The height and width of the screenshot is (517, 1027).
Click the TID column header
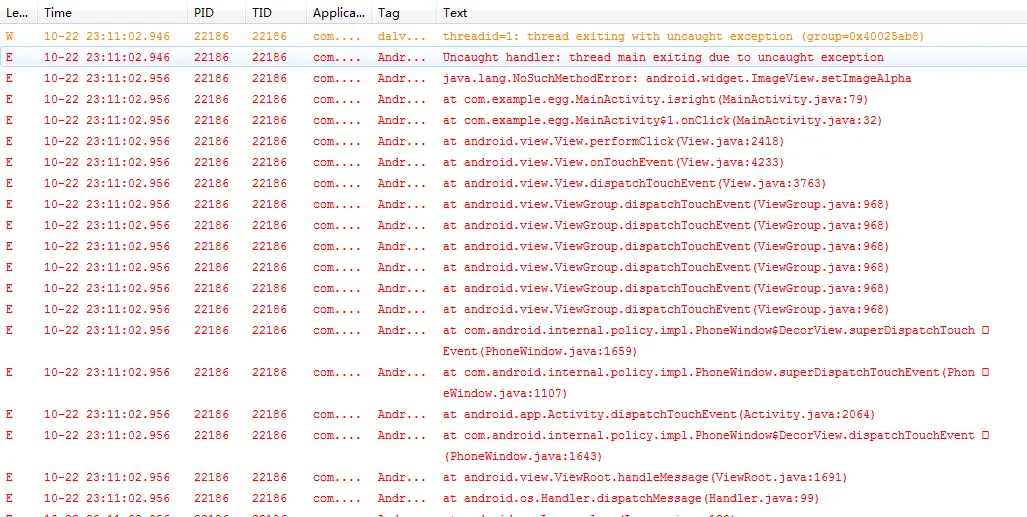276,12
